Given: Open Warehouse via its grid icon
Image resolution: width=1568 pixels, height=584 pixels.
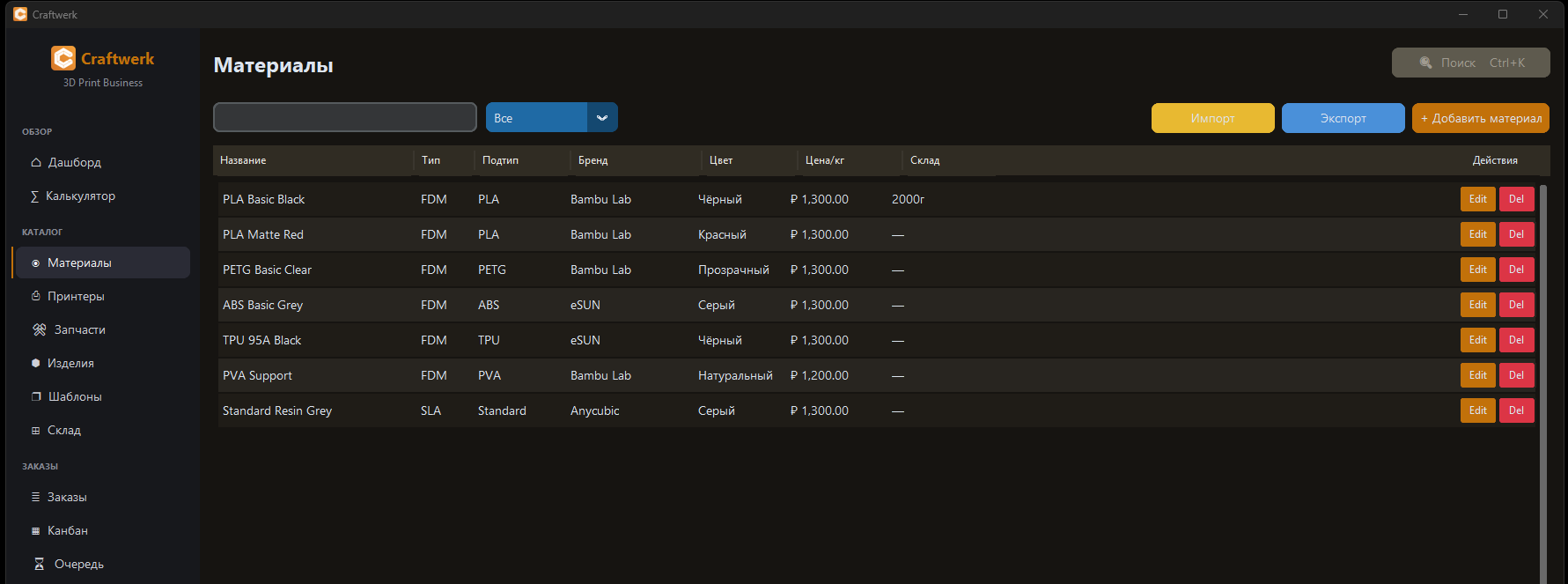Looking at the screenshot, I should pyautogui.click(x=36, y=431).
